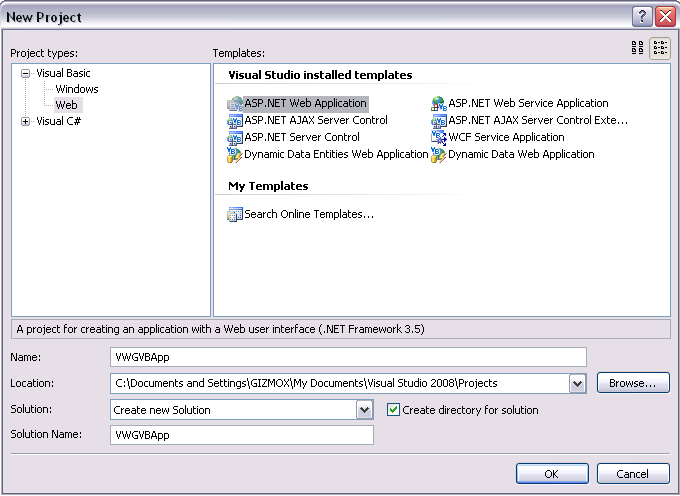680x496 pixels.
Task: Click the ASP.NET Server Control template icon
Action: click(235, 137)
